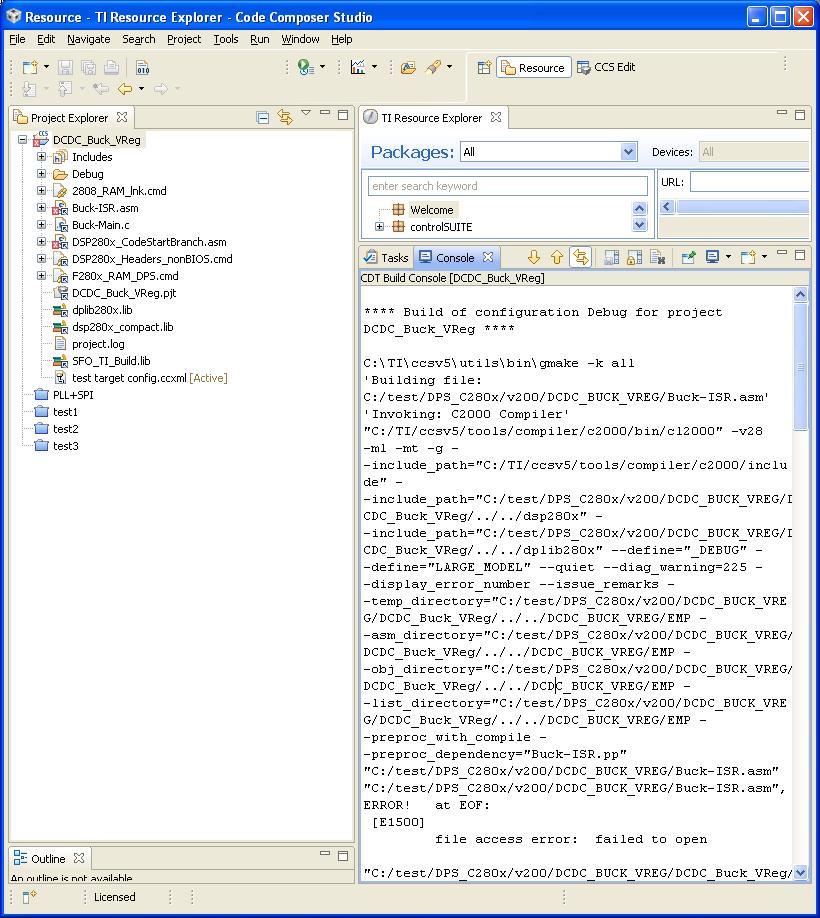Click the Pin Console icon
820x918 pixels.
pos(688,257)
